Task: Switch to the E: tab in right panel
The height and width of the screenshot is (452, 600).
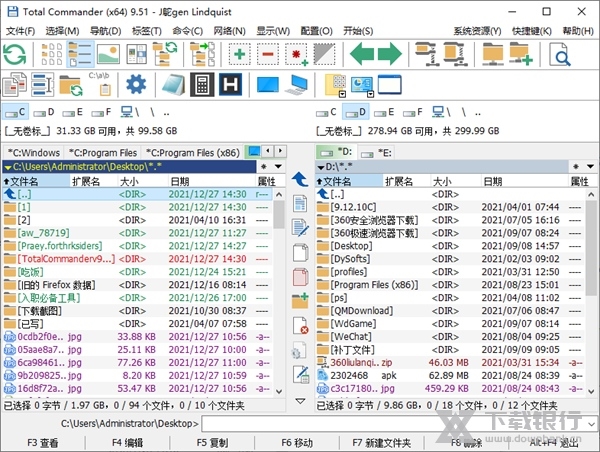Action: (x=377, y=153)
